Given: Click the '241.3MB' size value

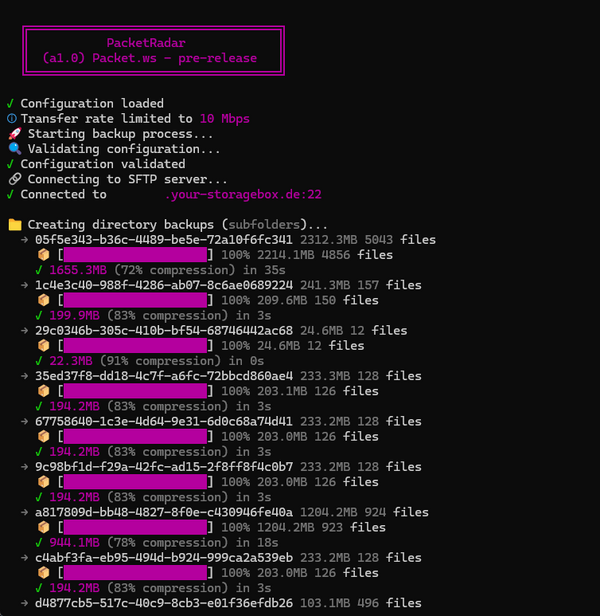Looking at the screenshot, I should 325,285.
